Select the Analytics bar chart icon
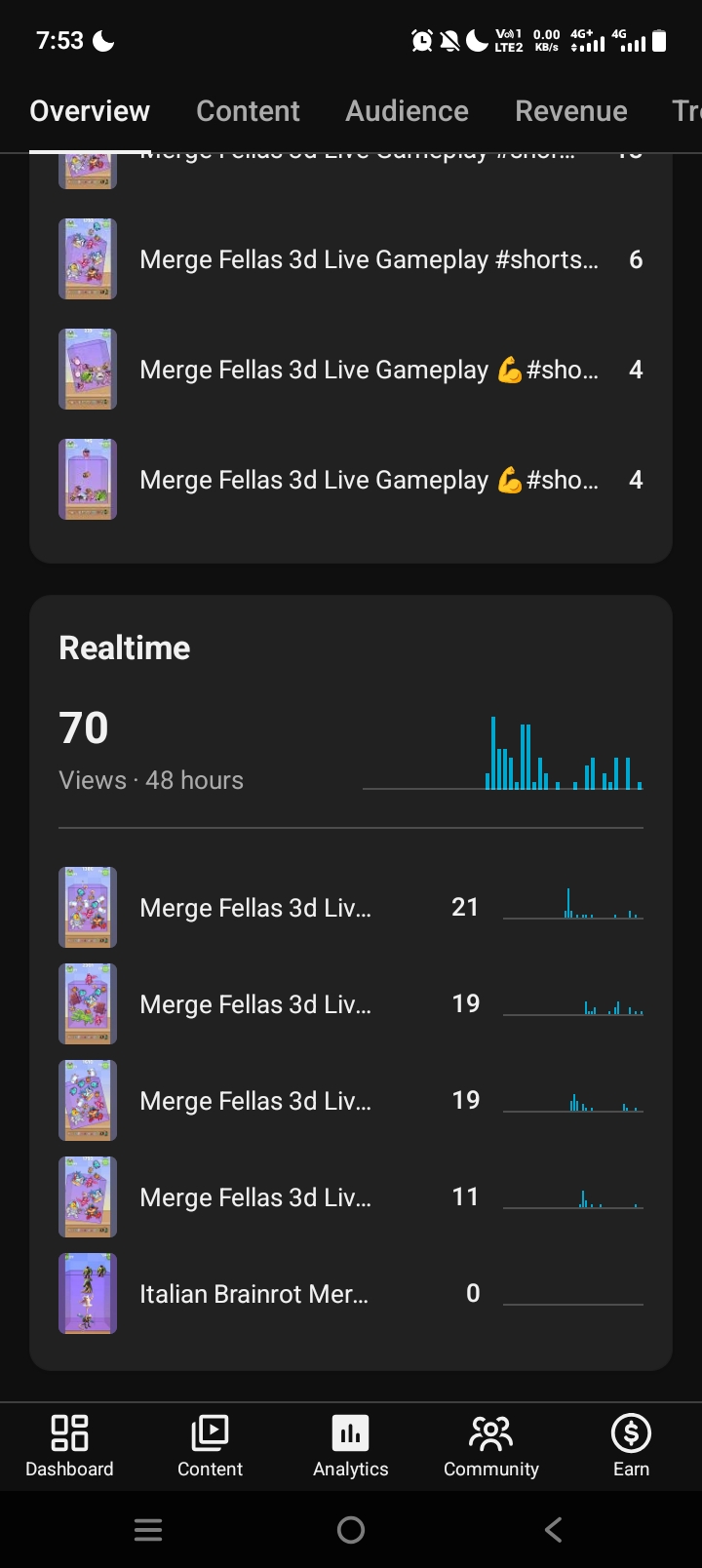 coord(351,1432)
